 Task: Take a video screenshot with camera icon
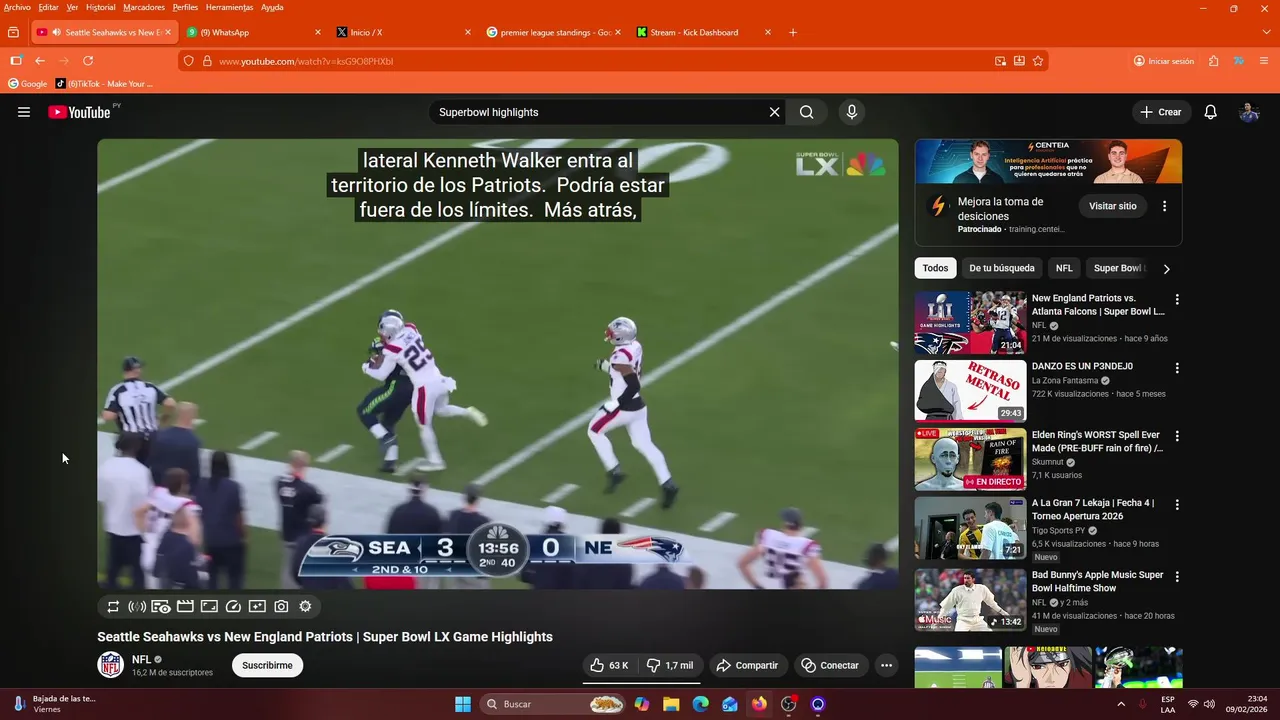(281, 606)
